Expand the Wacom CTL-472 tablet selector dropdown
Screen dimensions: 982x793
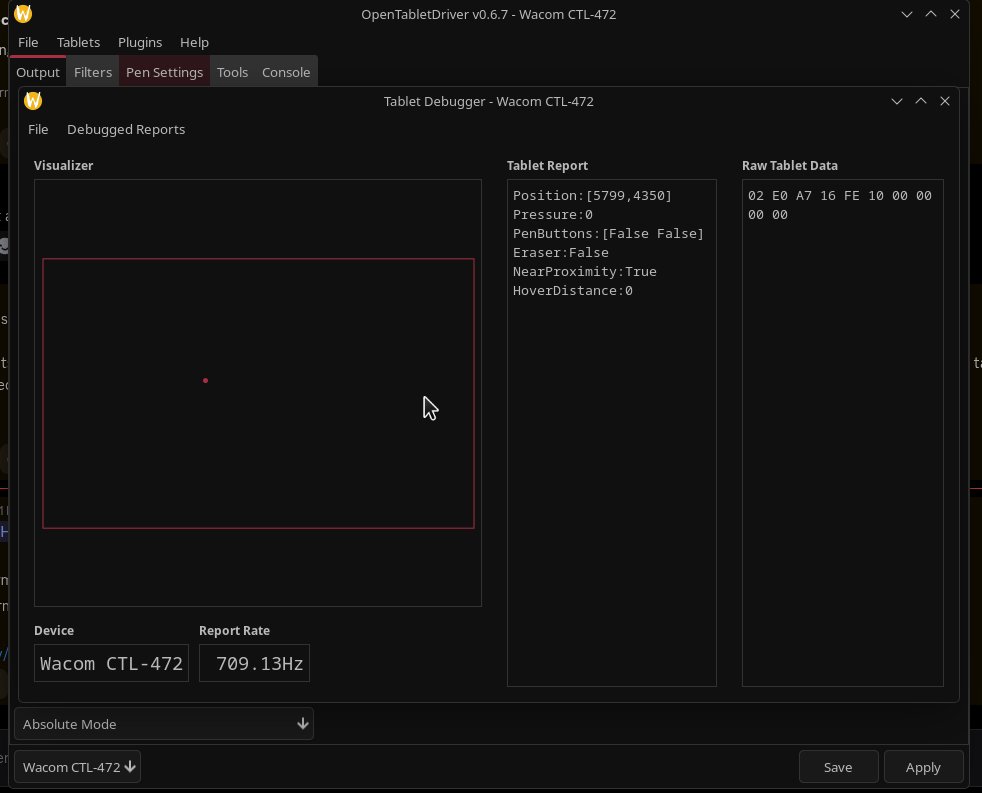tap(77, 767)
